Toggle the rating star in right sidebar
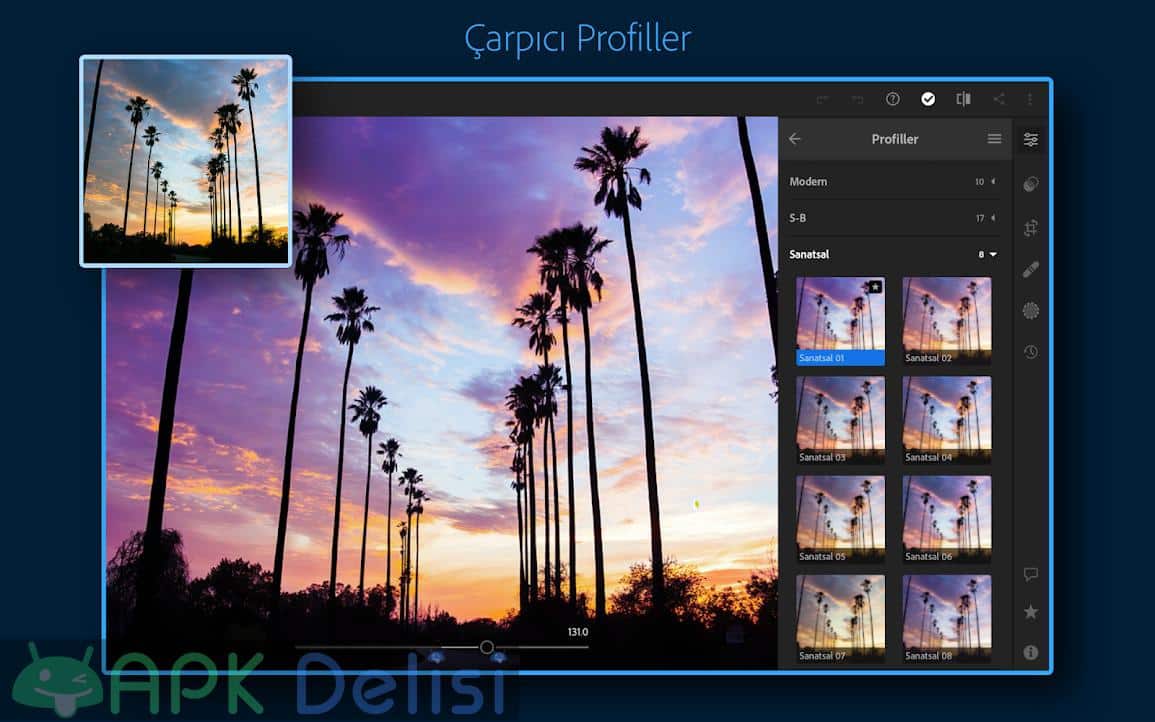 (1030, 612)
